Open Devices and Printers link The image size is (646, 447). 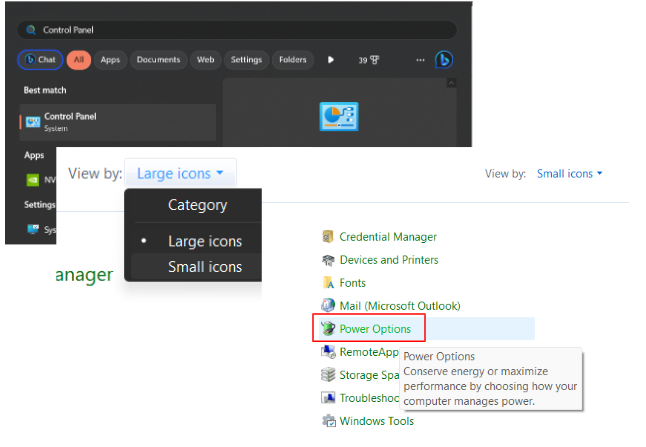[389, 260]
